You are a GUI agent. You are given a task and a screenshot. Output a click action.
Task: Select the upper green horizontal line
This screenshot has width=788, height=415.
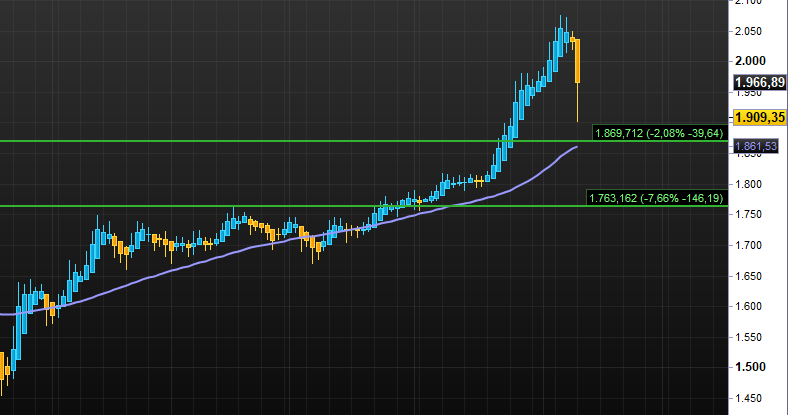[x=300, y=141]
